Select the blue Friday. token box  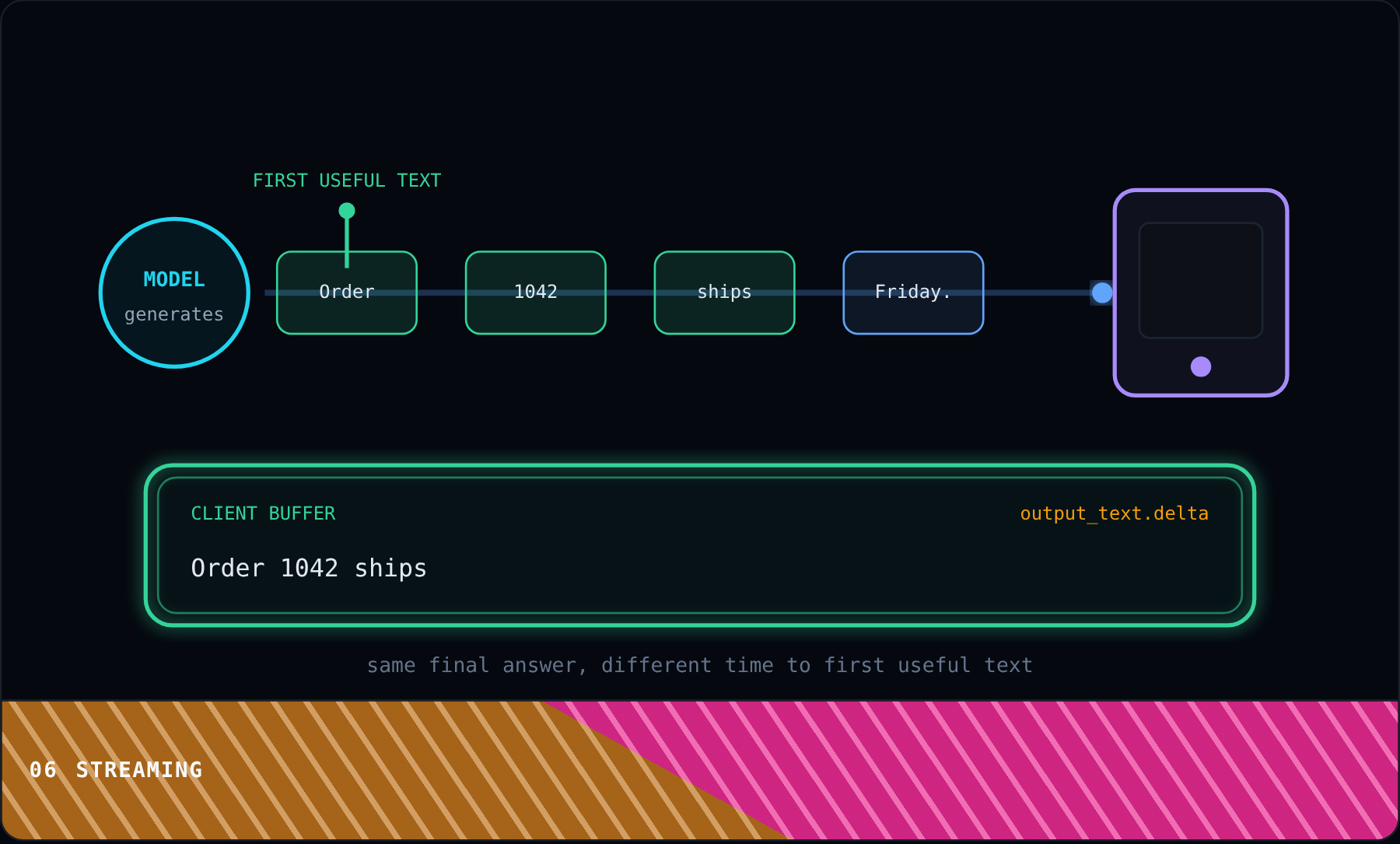coord(913,292)
